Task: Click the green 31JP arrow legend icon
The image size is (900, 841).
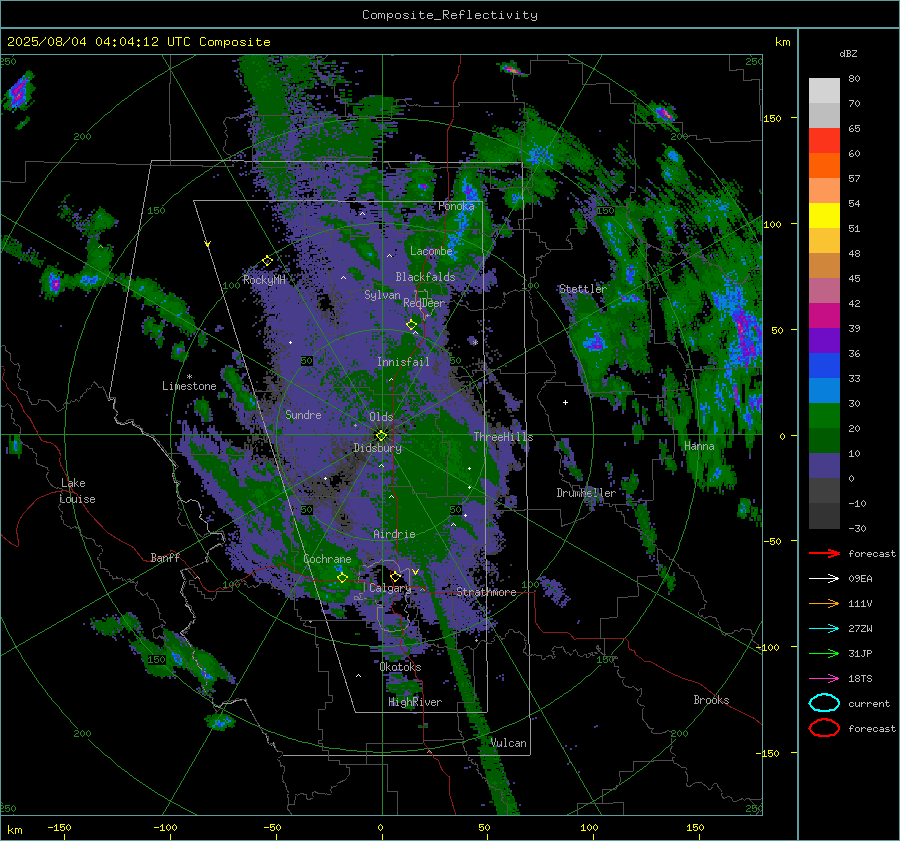Action: pos(824,653)
